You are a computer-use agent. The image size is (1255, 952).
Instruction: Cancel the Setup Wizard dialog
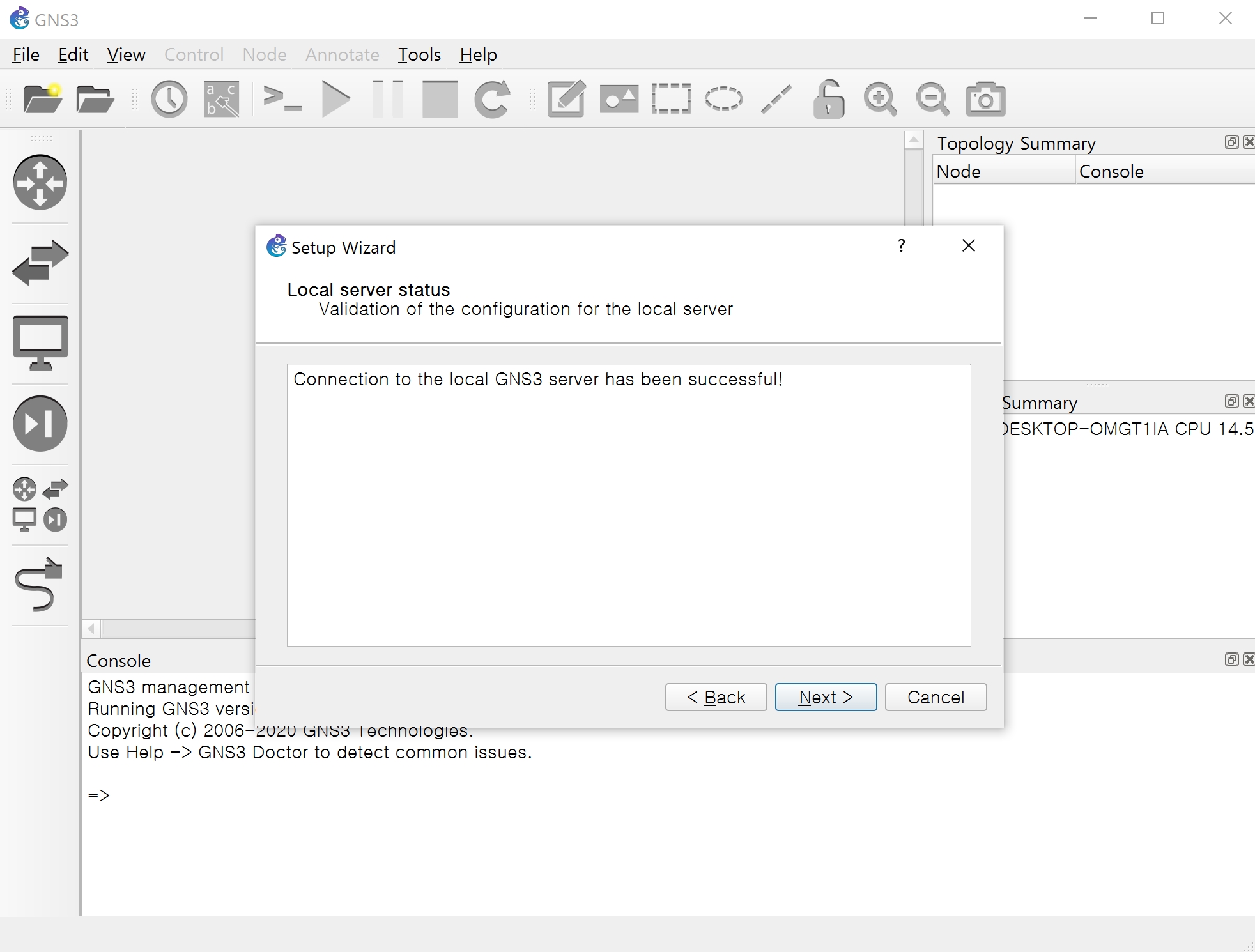(x=935, y=697)
